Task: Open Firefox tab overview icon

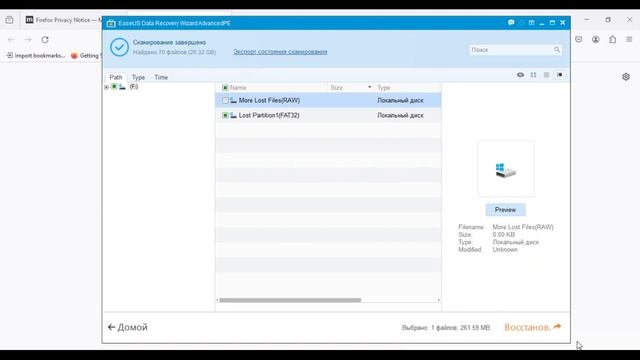Action: pos(9,20)
